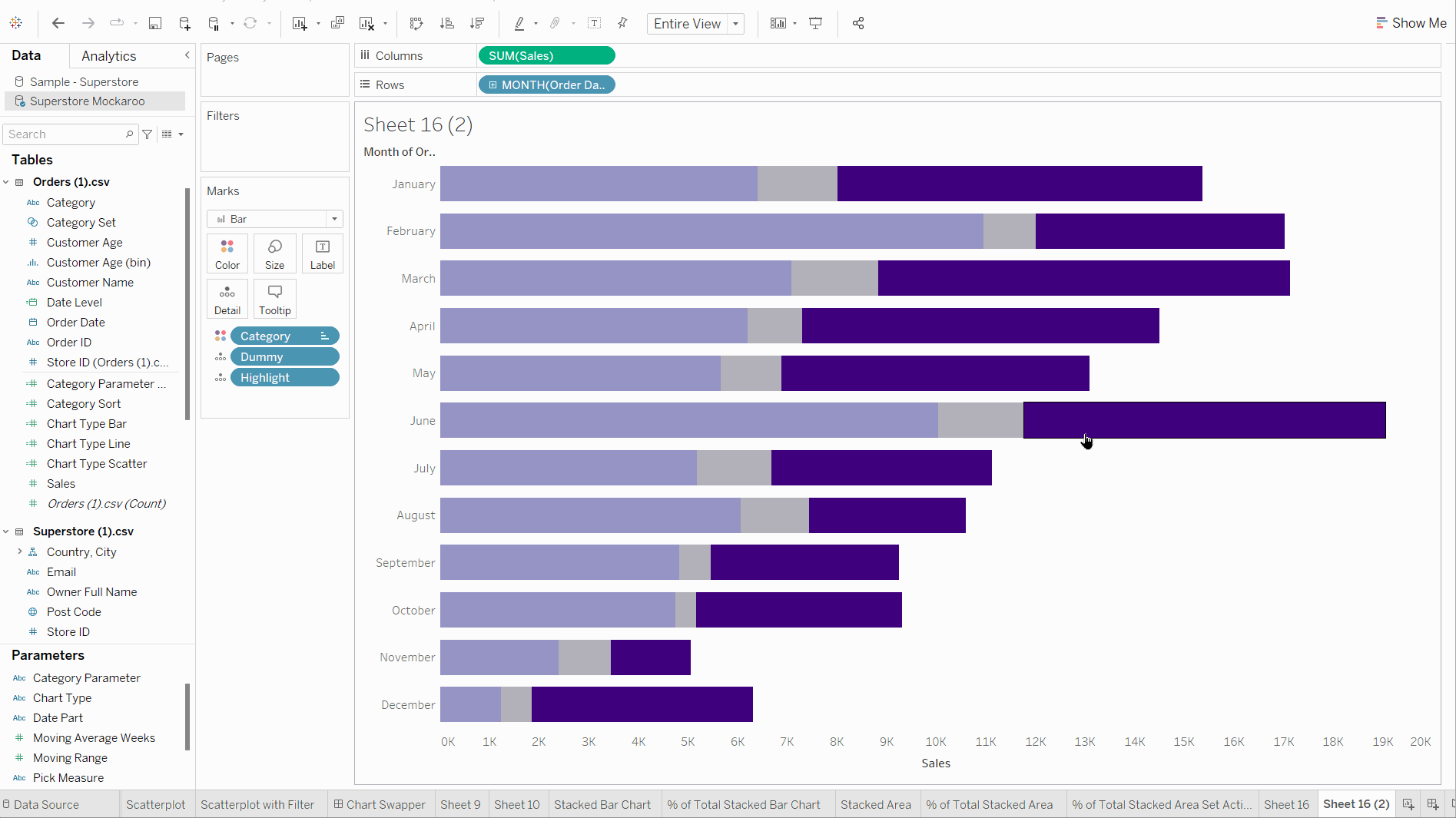Pin the view with the Fix Axes icon
The height and width of the screenshot is (818, 1456).
[x=622, y=23]
